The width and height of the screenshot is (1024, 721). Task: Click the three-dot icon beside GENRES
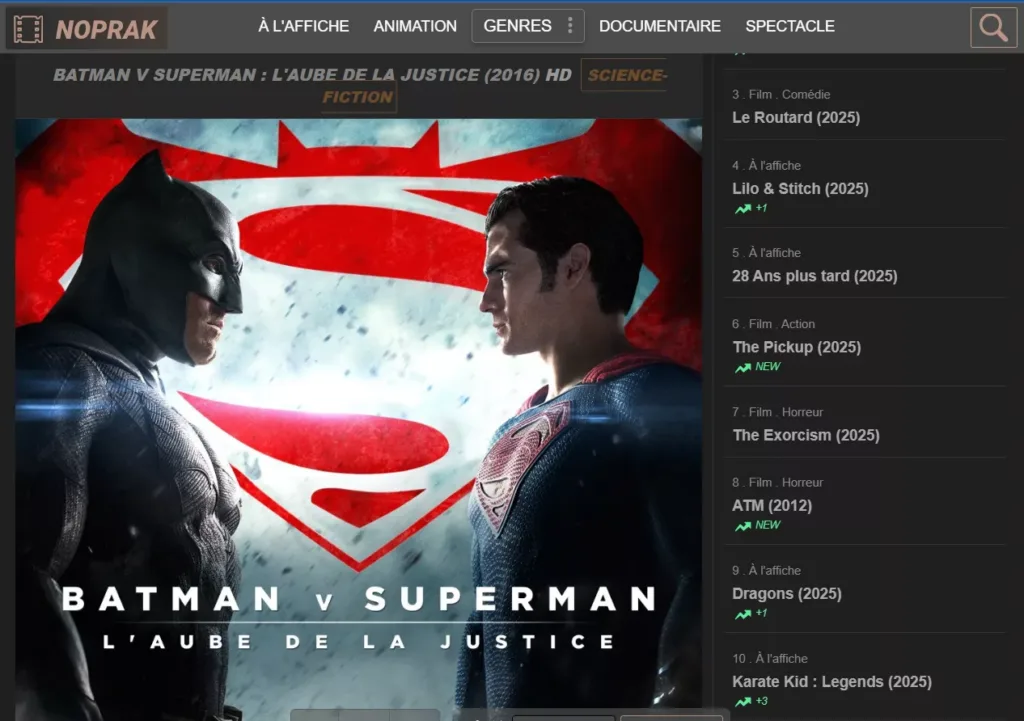(x=570, y=25)
